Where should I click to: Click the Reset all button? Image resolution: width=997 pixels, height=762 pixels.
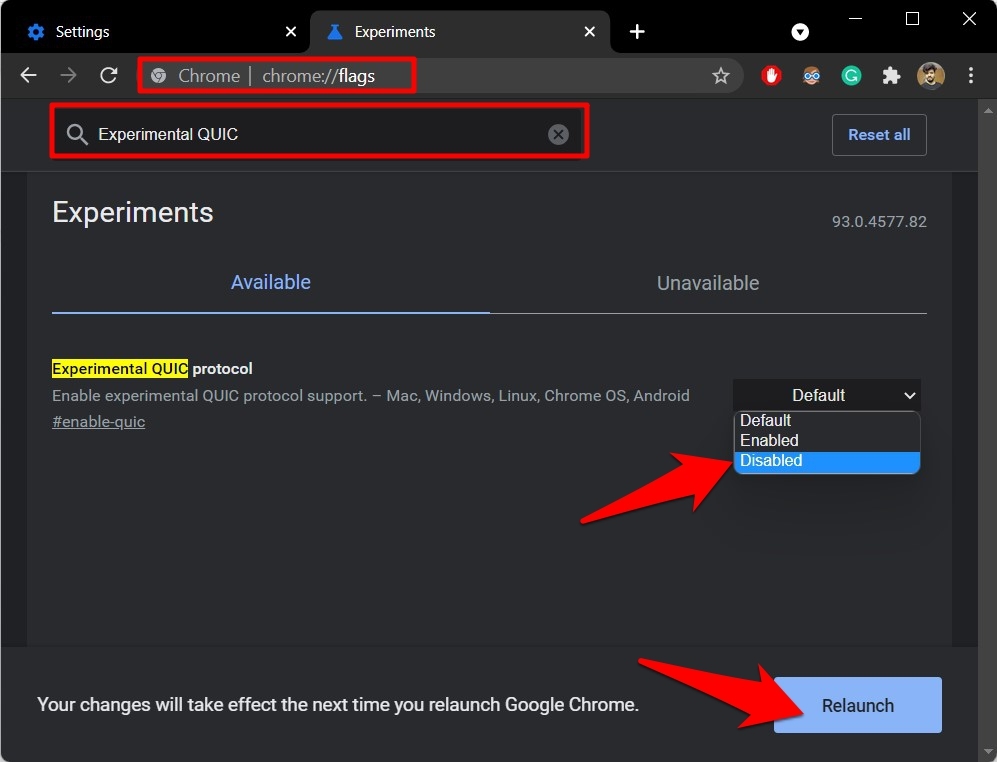coord(878,135)
